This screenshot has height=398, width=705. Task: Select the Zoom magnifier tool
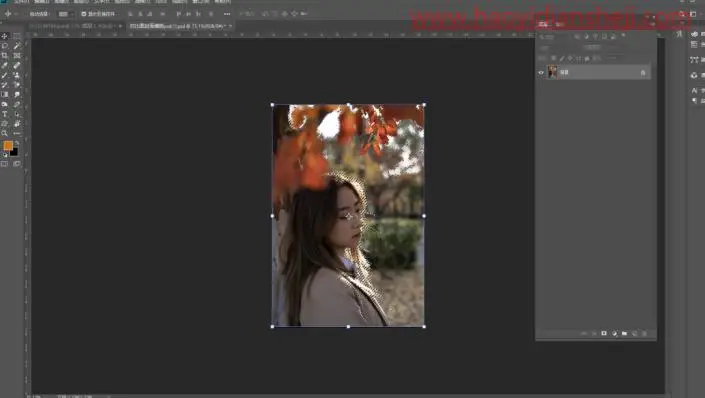[x=5, y=134]
